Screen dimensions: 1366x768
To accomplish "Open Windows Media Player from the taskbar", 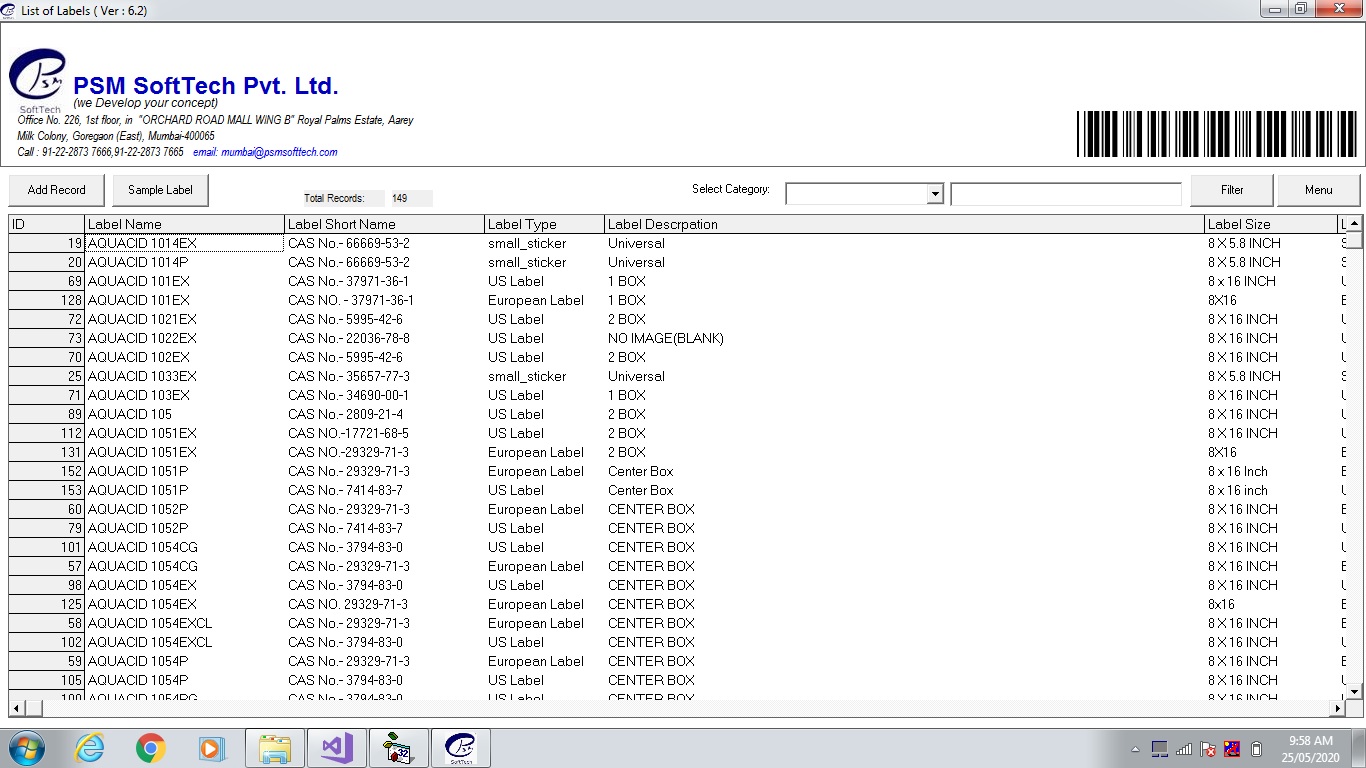I will pyautogui.click(x=211, y=748).
